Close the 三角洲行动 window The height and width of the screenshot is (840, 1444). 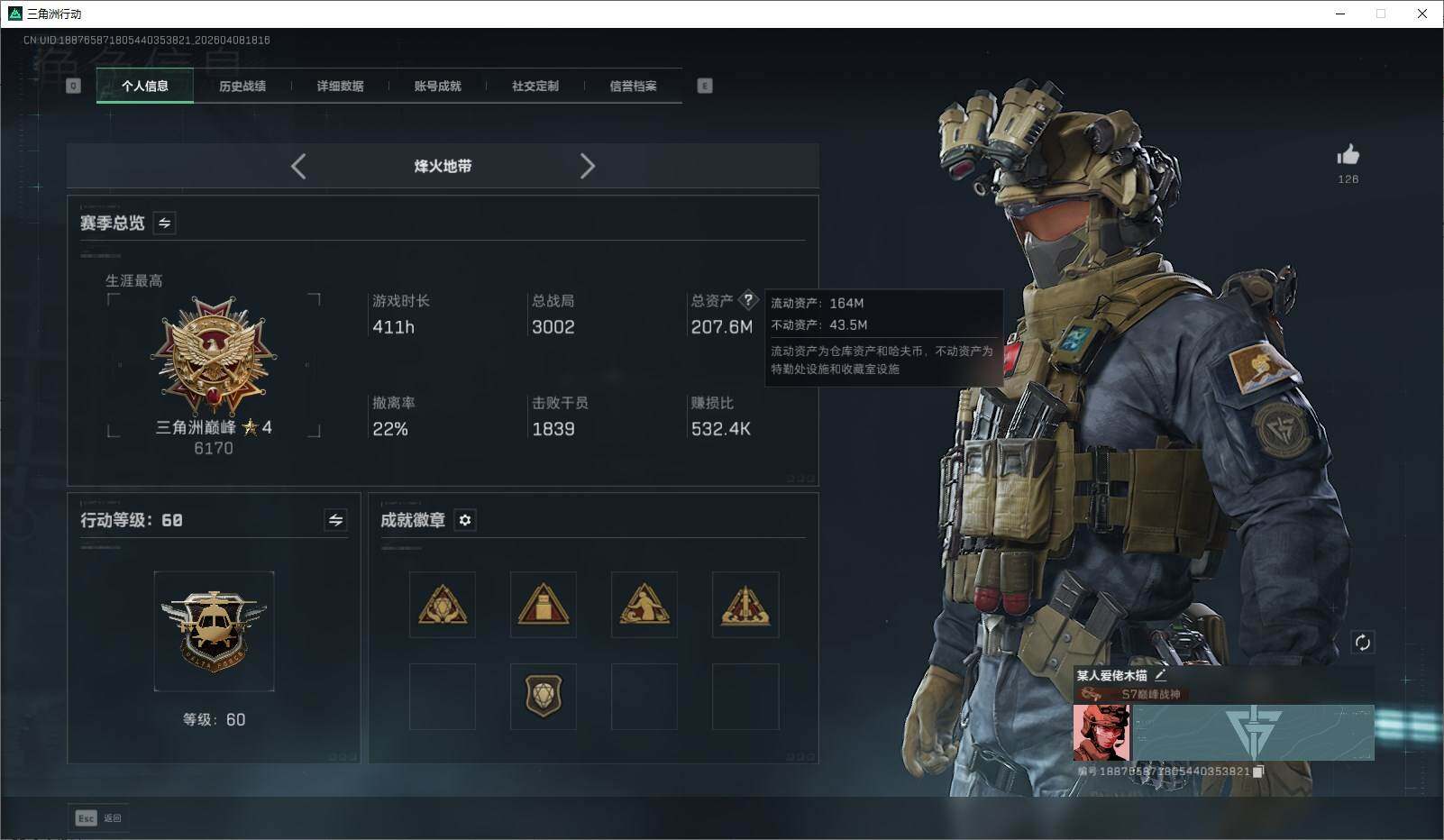coord(1422,14)
